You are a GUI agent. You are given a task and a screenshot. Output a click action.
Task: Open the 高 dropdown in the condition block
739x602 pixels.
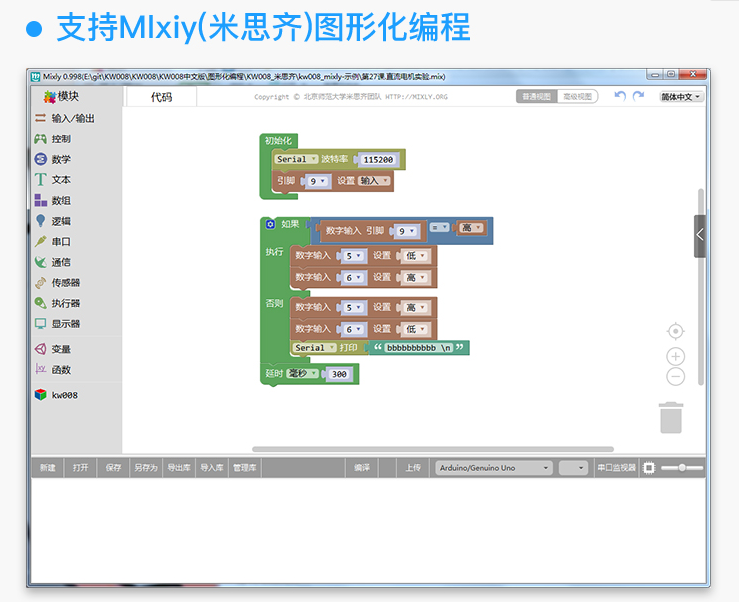point(472,228)
